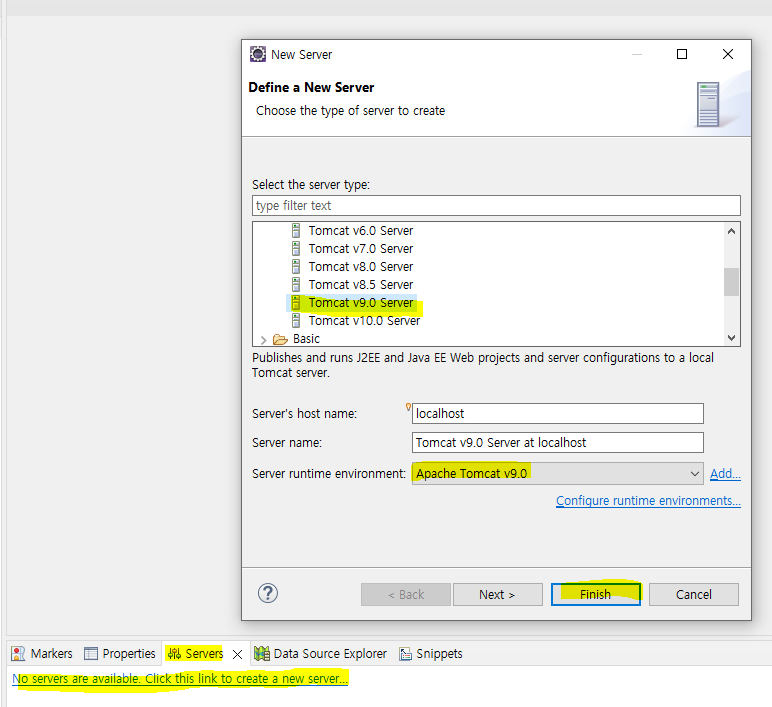This screenshot has height=707, width=772.
Task: Open Configure runtime environments link
Action: pyautogui.click(x=648, y=501)
